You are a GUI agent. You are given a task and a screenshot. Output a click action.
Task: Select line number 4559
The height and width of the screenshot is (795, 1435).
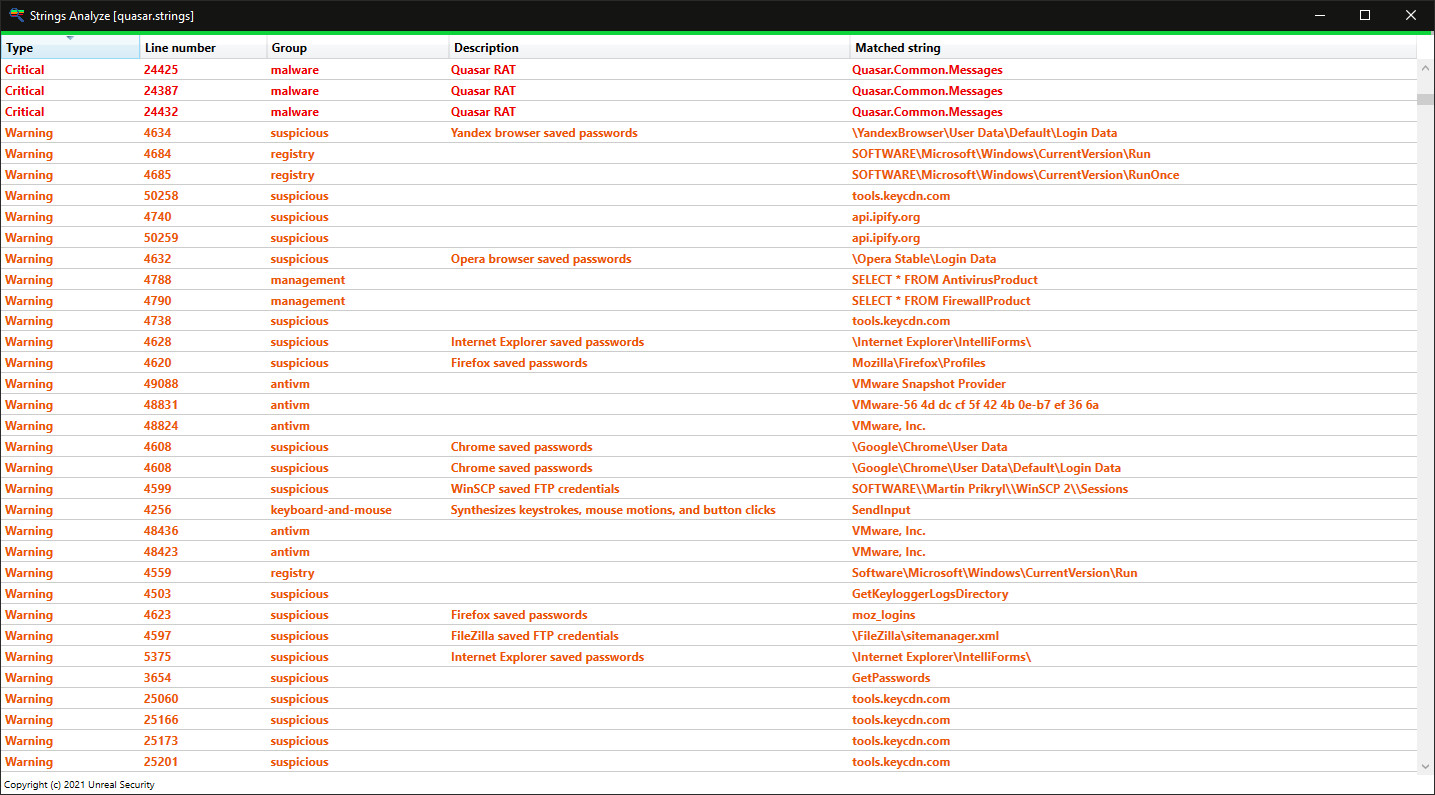157,573
